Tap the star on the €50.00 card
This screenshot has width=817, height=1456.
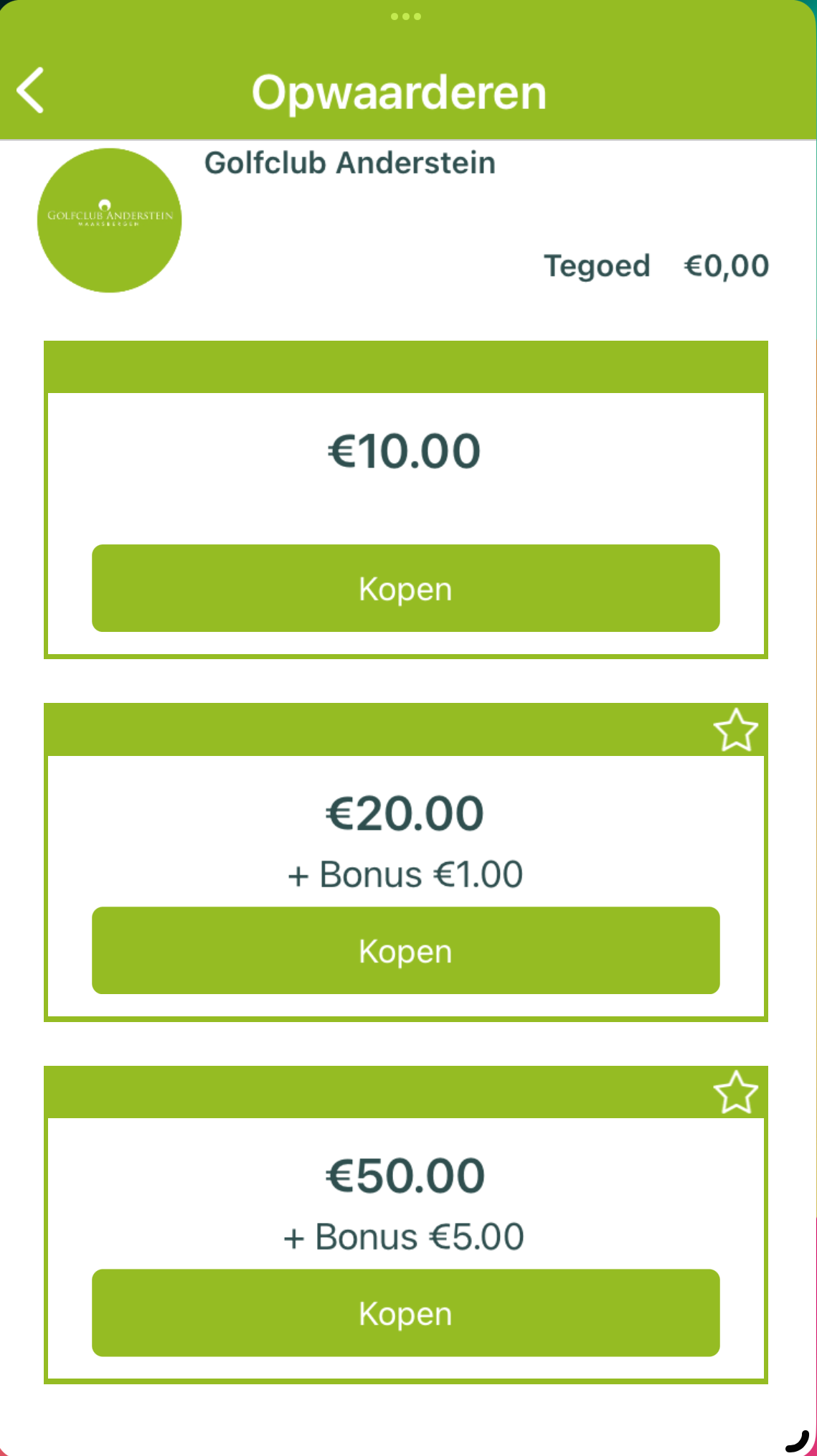point(735,1092)
